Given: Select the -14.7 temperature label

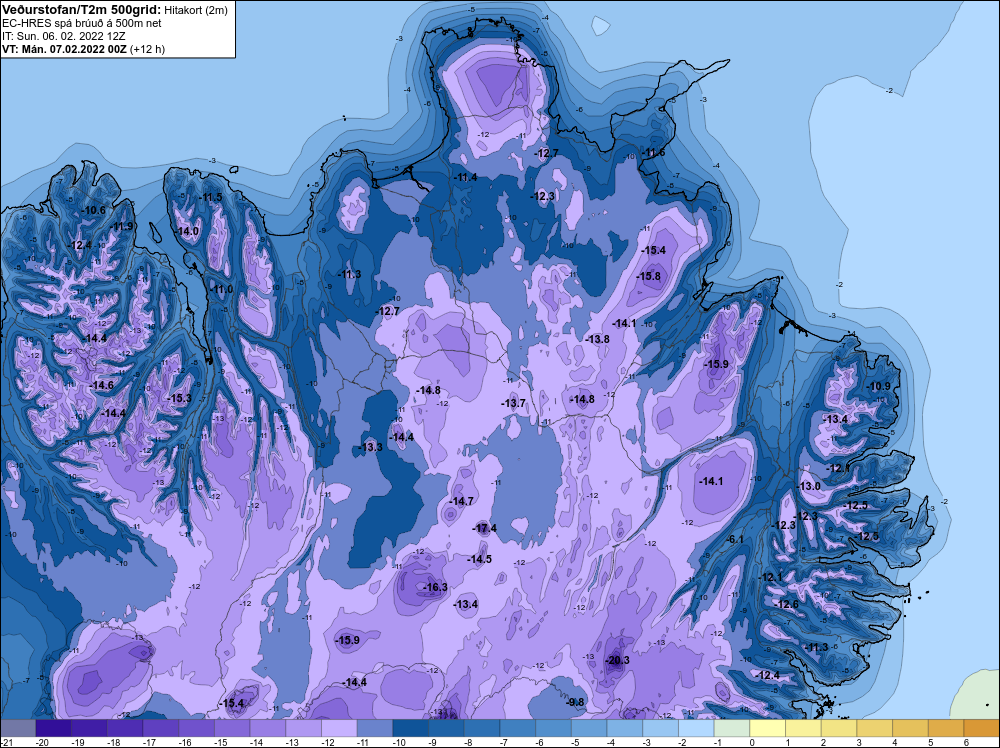Looking at the screenshot, I should pos(461,501).
